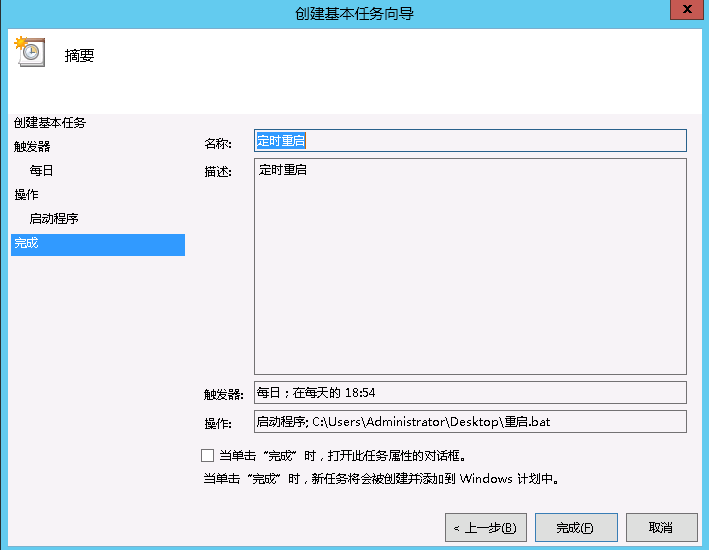Screen dimensions: 709x550
Task: Go to 触发器 step in left sidebar
Action: 32,147
